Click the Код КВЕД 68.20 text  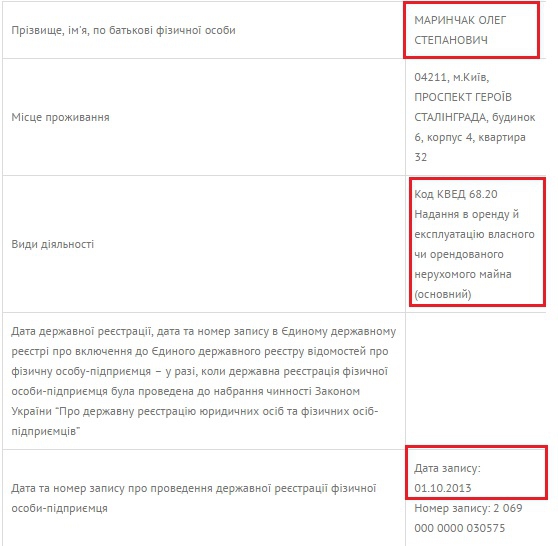(456, 194)
